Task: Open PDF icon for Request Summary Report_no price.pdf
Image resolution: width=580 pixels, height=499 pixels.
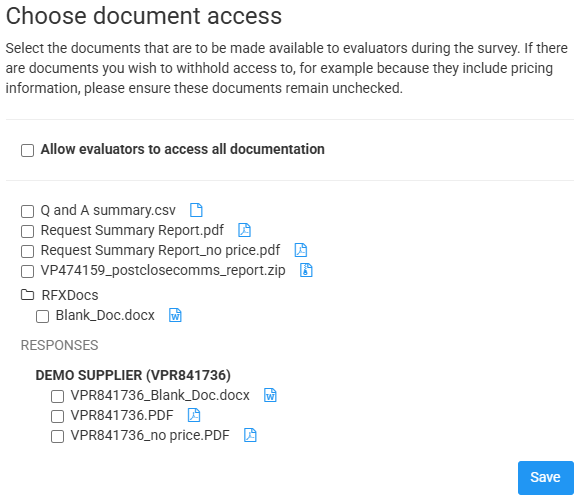Action: (301, 250)
